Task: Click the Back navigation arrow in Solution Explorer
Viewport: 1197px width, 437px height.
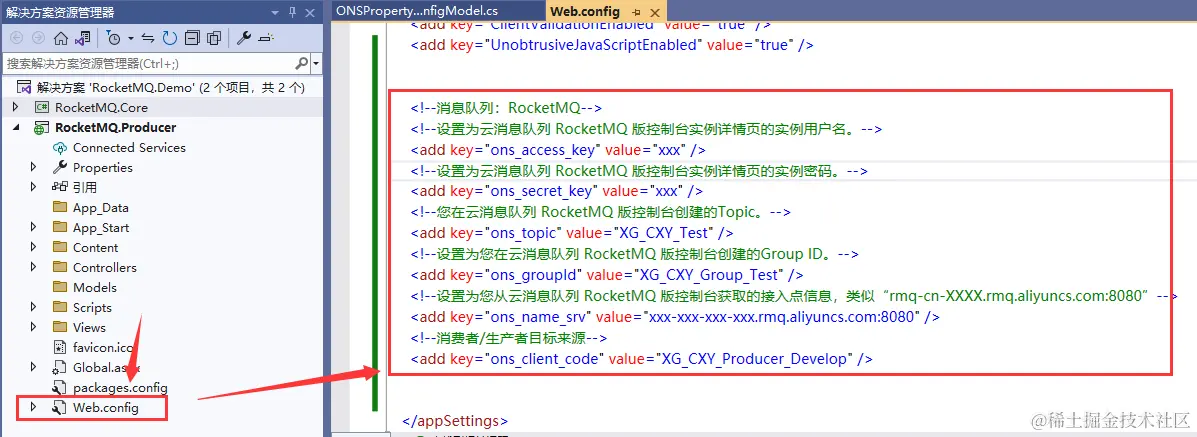Action: (x=17, y=37)
